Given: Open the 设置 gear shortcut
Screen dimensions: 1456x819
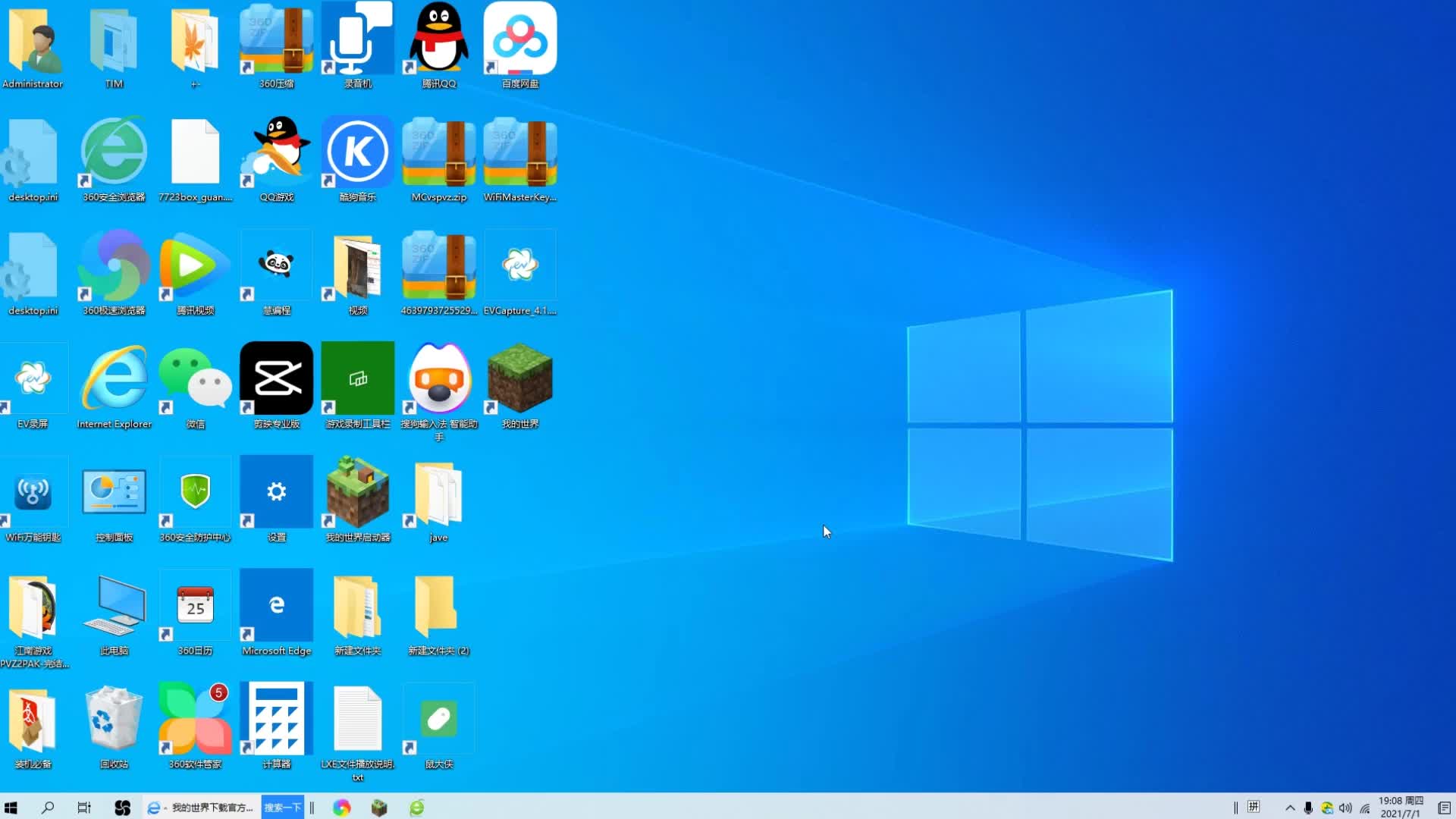Looking at the screenshot, I should click(x=276, y=500).
